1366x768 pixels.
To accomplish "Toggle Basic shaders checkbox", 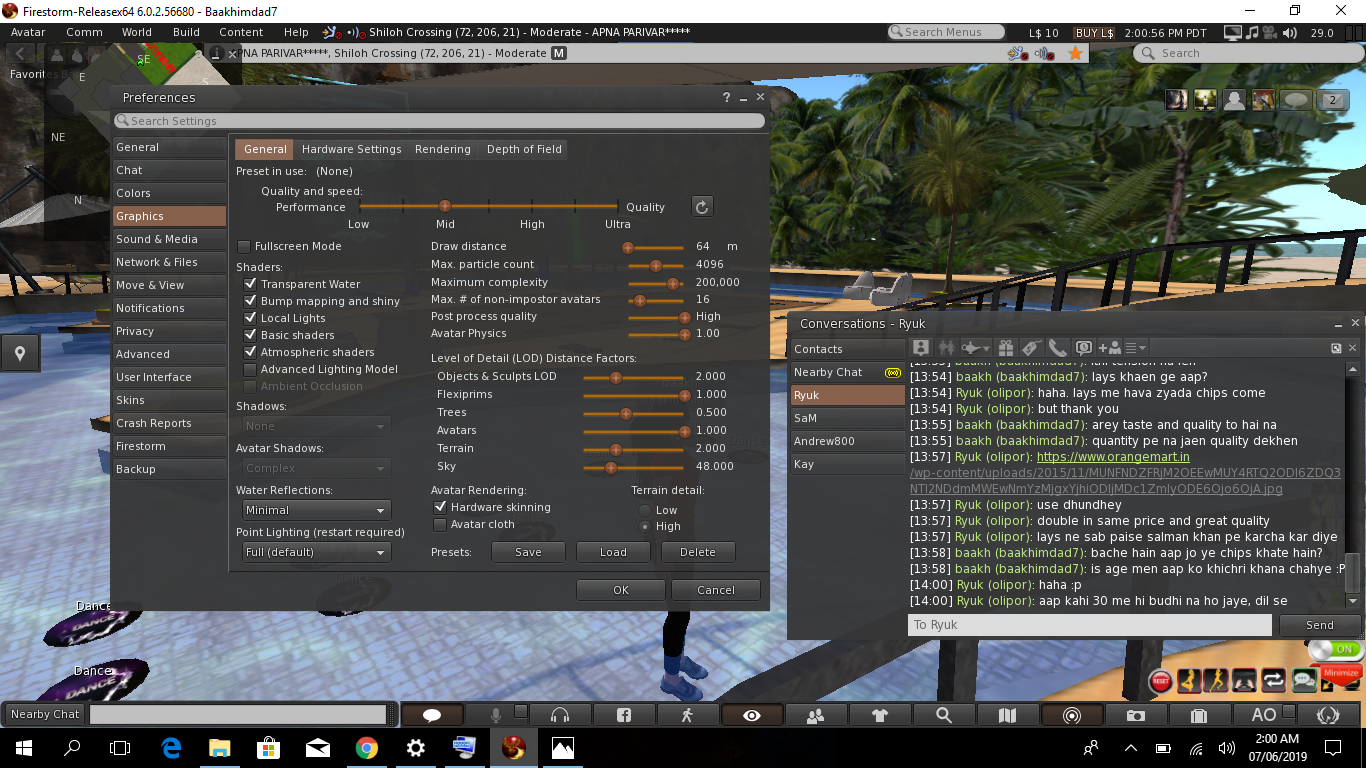I will (251, 335).
